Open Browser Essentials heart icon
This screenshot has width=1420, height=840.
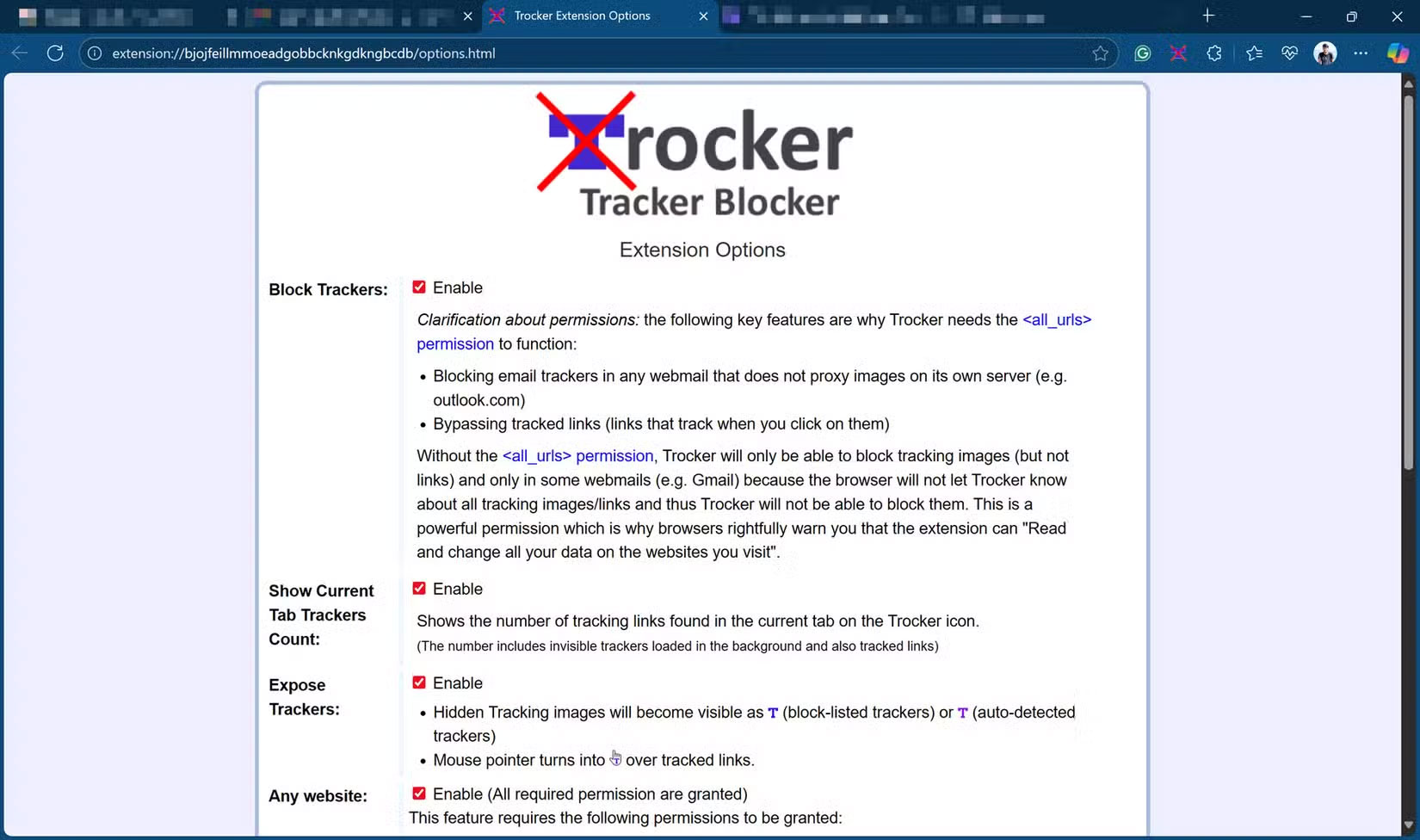[1288, 52]
